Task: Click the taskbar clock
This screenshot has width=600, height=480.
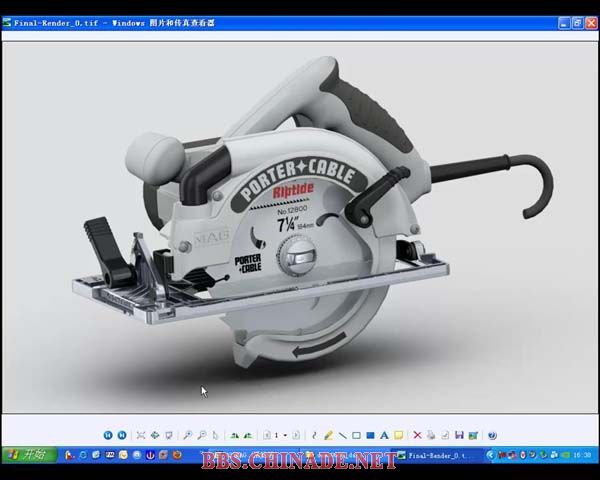Action: [583, 455]
